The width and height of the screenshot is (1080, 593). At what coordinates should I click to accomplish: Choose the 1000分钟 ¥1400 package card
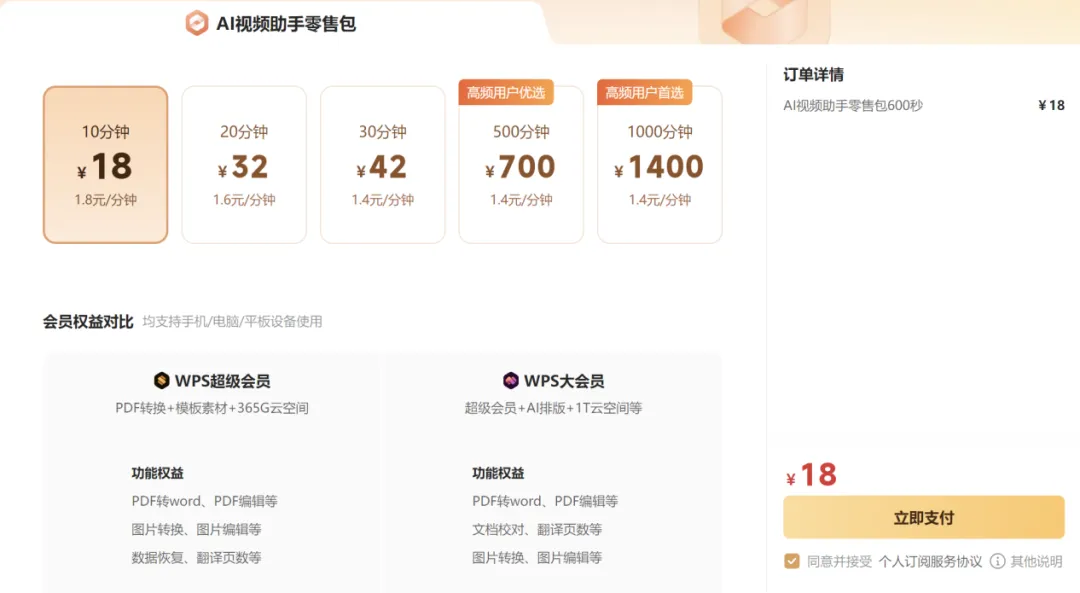click(x=659, y=165)
